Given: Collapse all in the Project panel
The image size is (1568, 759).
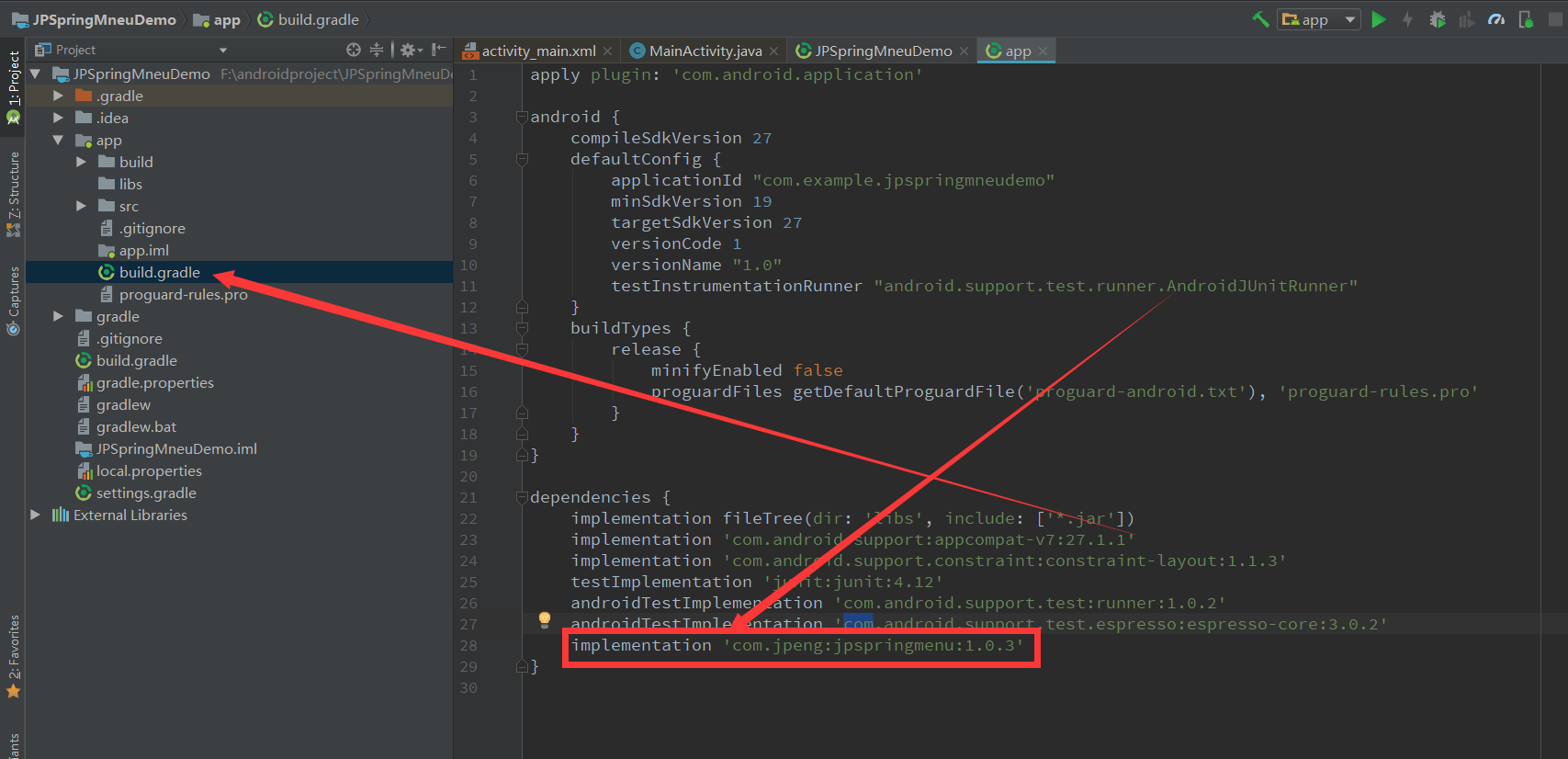Looking at the screenshot, I should point(377,50).
